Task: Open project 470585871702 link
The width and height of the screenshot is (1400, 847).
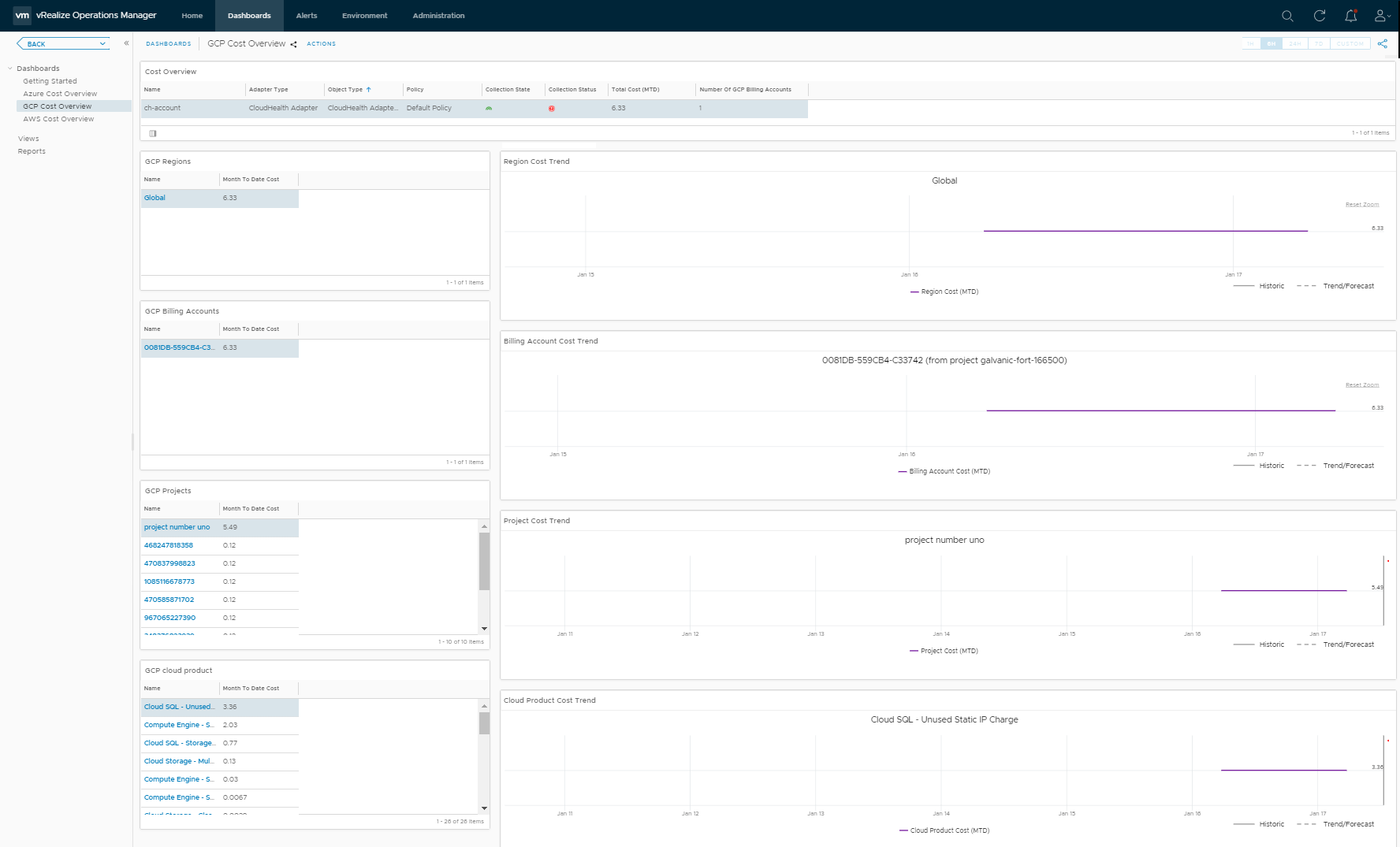Action: 169,600
